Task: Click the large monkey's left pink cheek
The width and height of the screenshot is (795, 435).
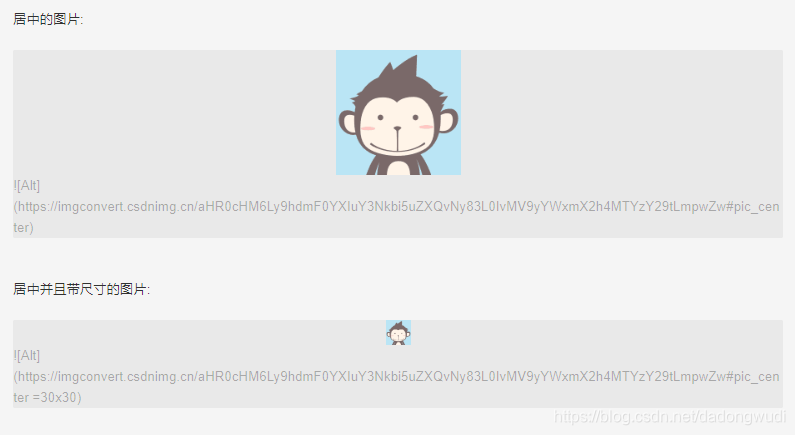Action: click(368, 128)
